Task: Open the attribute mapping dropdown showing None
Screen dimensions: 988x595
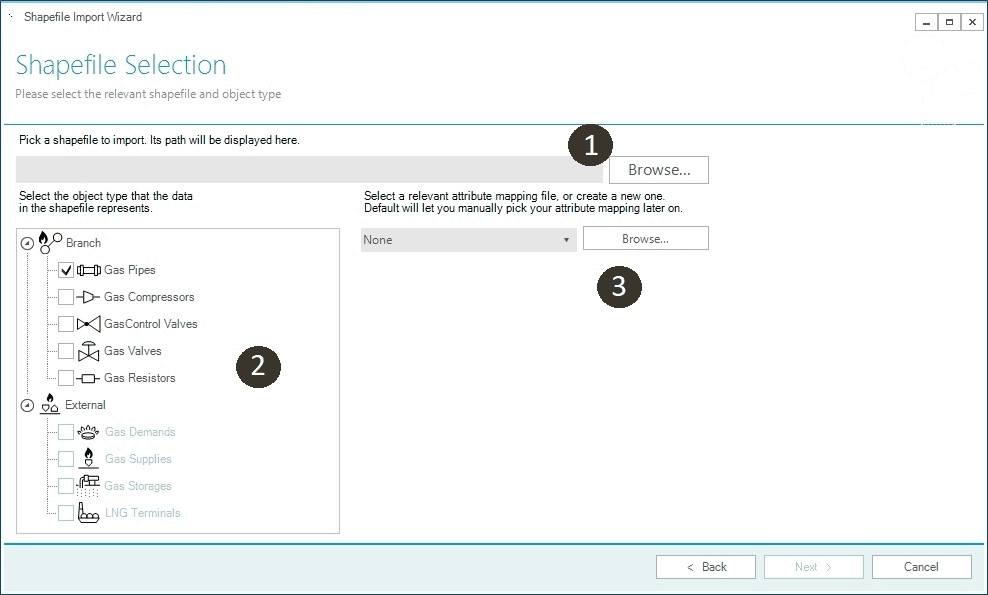Action: click(x=468, y=240)
